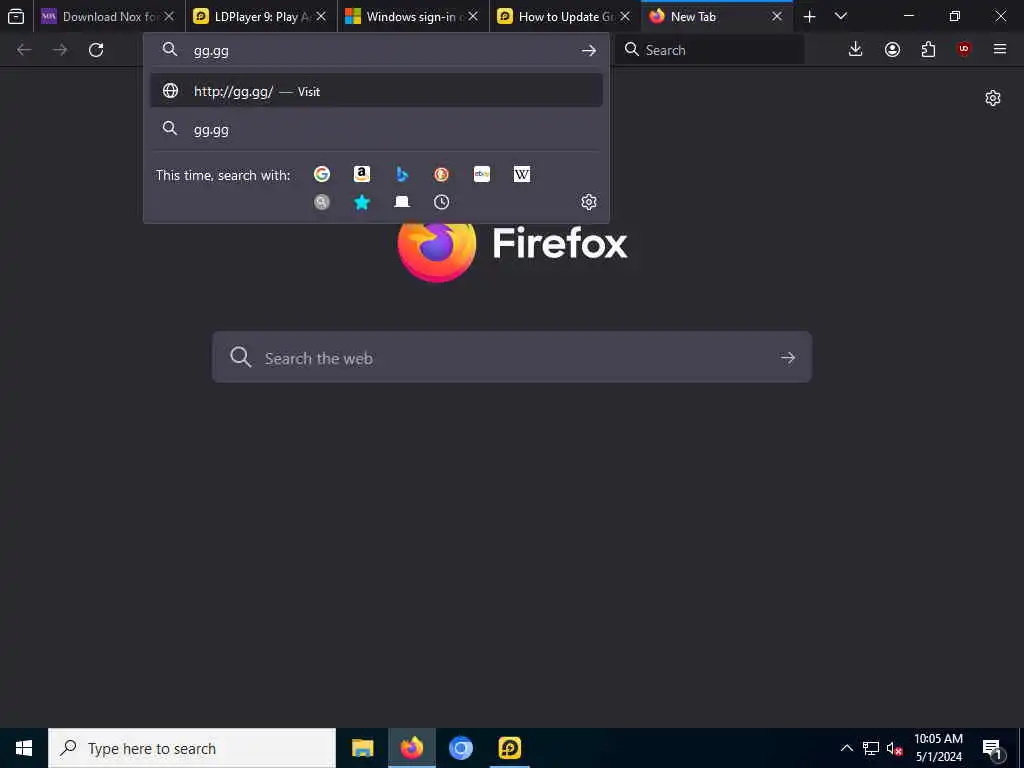Image resolution: width=1024 pixels, height=768 pixels.
Task: Close the Windows sign-in tab
Action: pyautogui.click(x=473, y=17)
